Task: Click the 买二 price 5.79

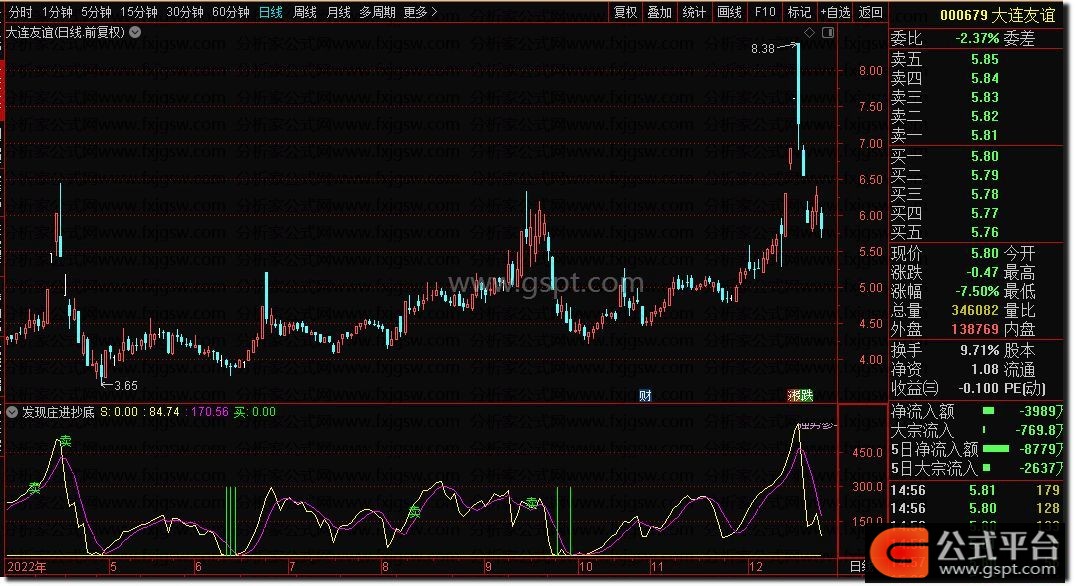Action: point(985,175)
